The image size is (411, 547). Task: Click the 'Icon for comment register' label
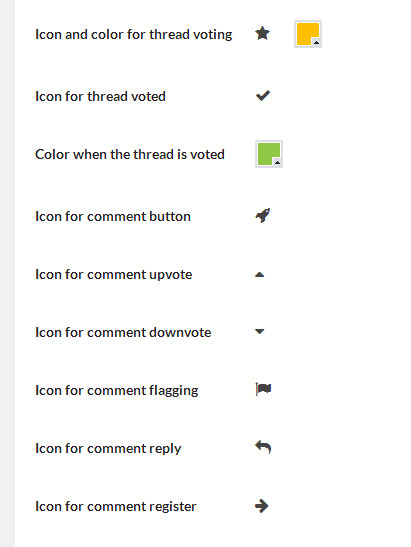pos(116,507)
